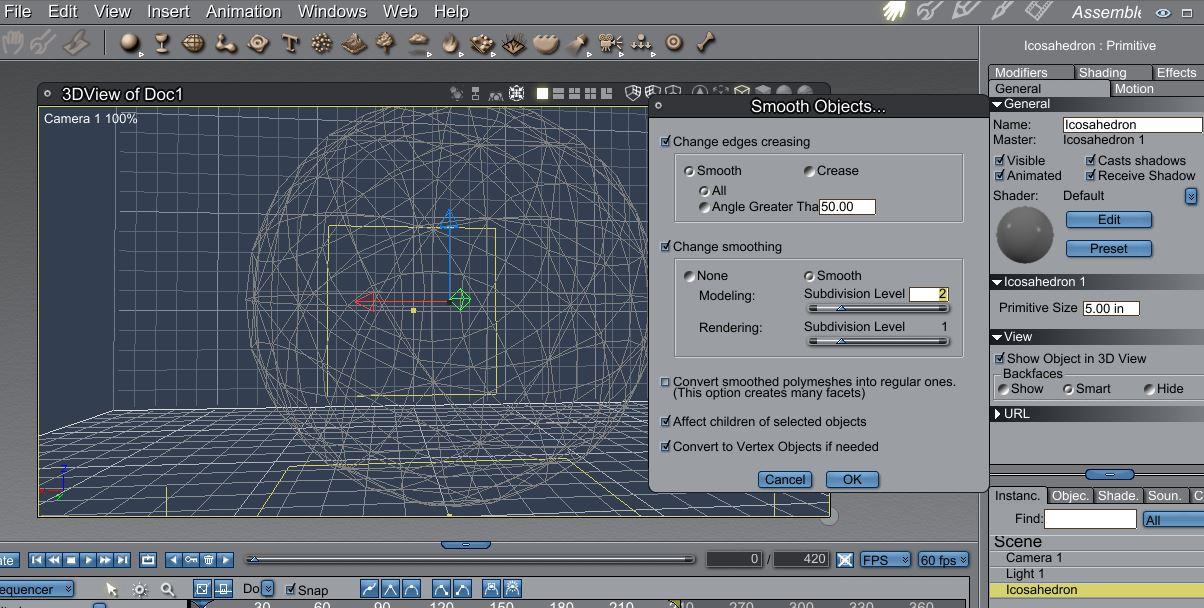Go to the first frame
This screenshot has height=608, width=1204.
pos(37,560)
